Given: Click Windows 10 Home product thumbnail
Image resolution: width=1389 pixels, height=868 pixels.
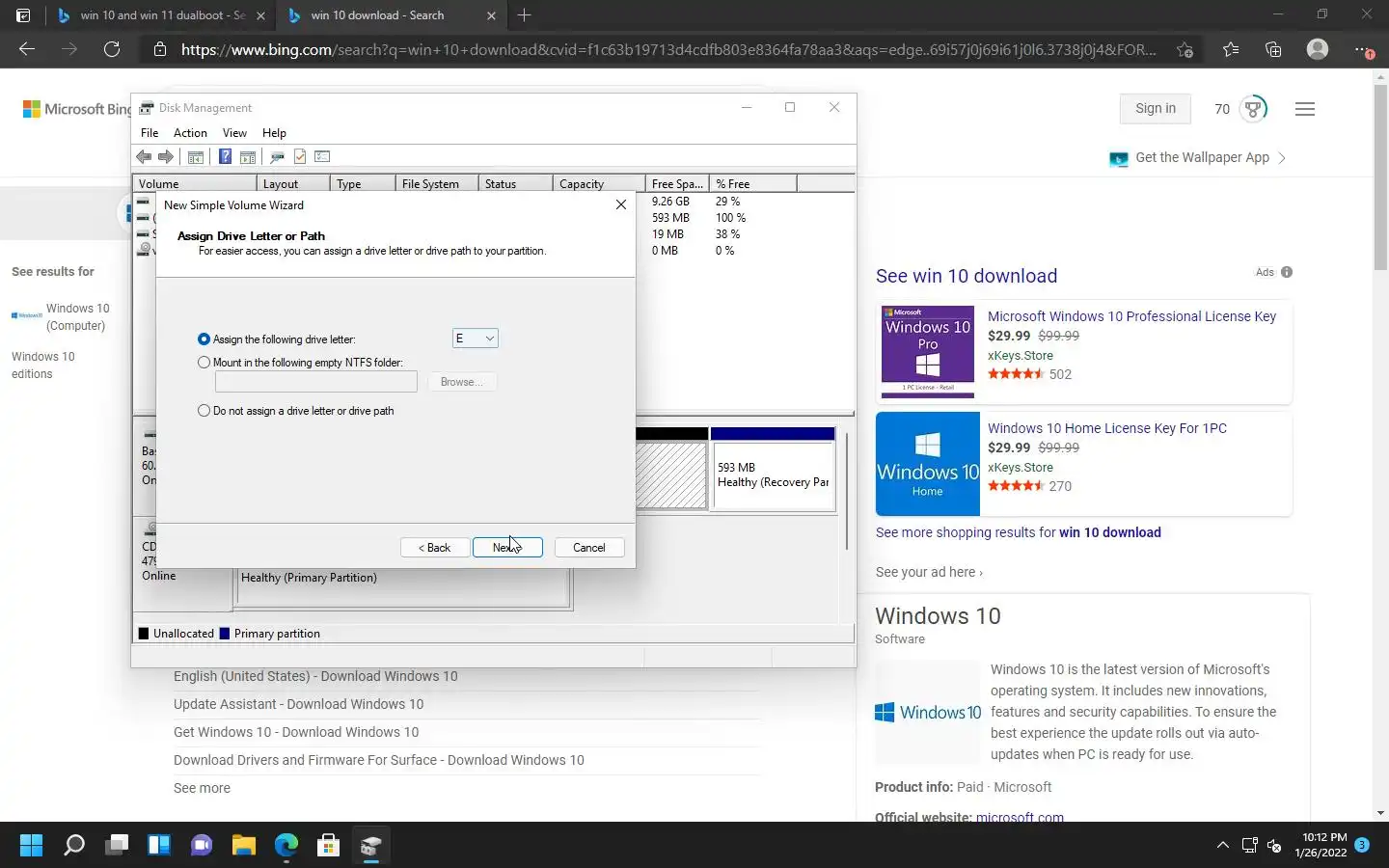Looking at the screenshot, I should (928, 464).
